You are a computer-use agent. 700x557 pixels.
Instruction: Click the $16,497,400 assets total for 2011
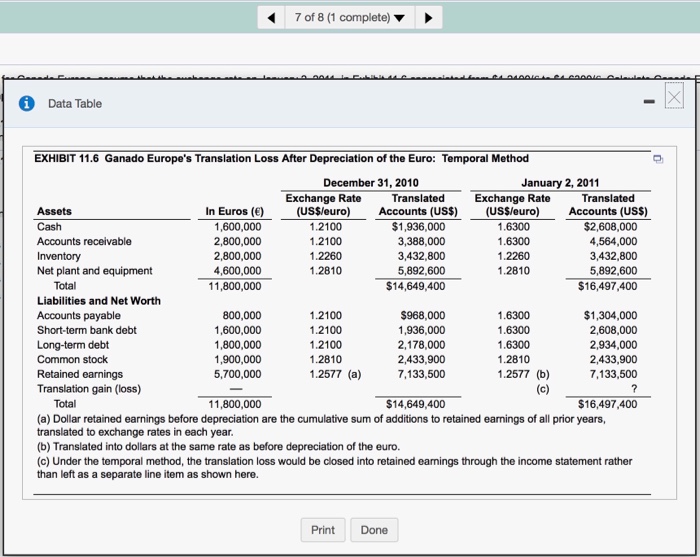coord(608,286)
